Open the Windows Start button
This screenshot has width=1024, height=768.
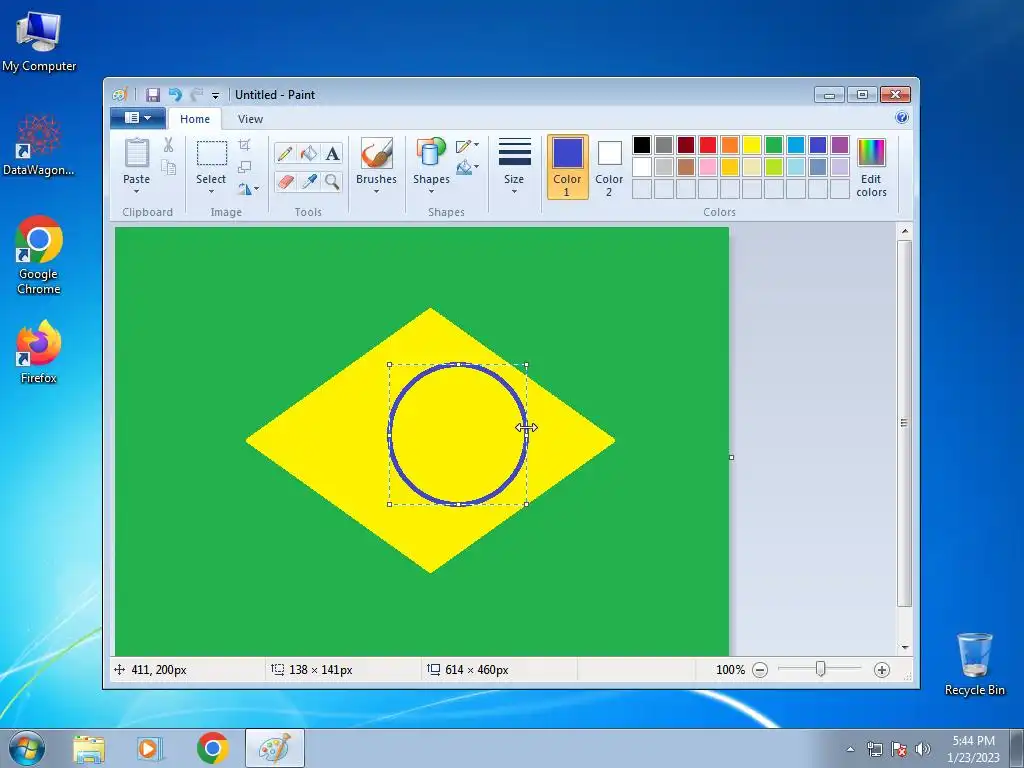coord(27,748)
